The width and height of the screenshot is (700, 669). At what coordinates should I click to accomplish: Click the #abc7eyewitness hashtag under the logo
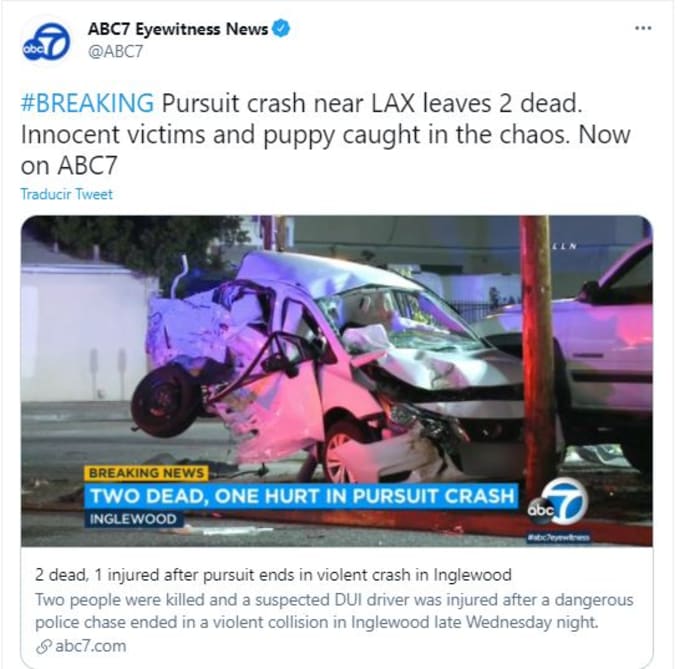click(x=558, y=538)
